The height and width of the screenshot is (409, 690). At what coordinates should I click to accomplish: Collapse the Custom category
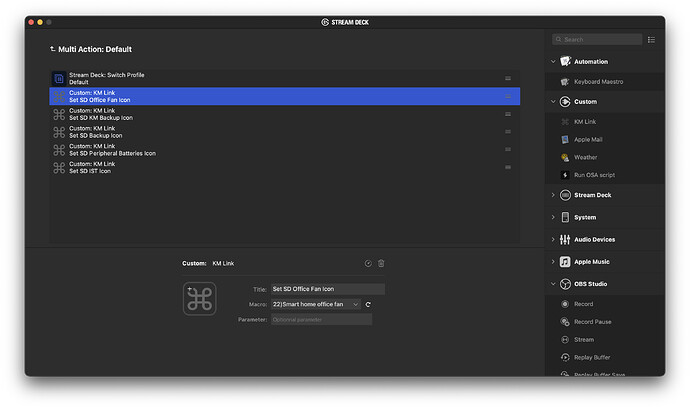[x=553, y=101]
